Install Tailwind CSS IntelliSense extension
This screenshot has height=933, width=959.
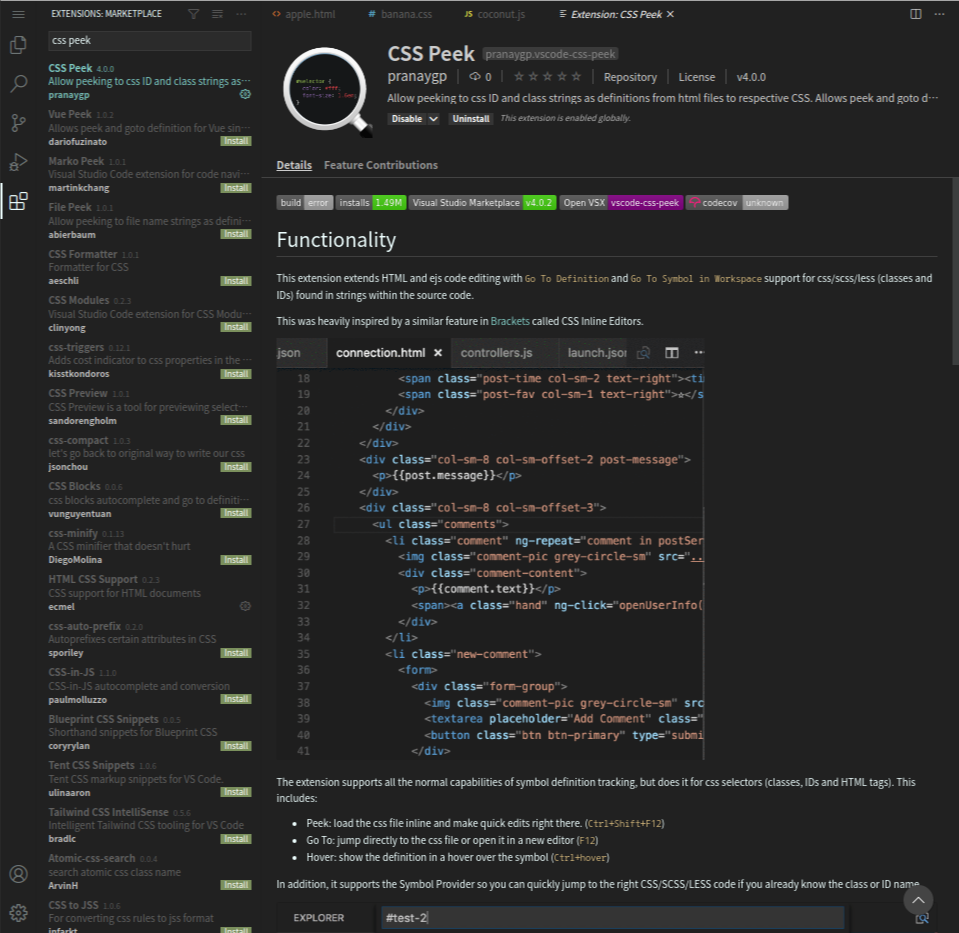[235, 839]
